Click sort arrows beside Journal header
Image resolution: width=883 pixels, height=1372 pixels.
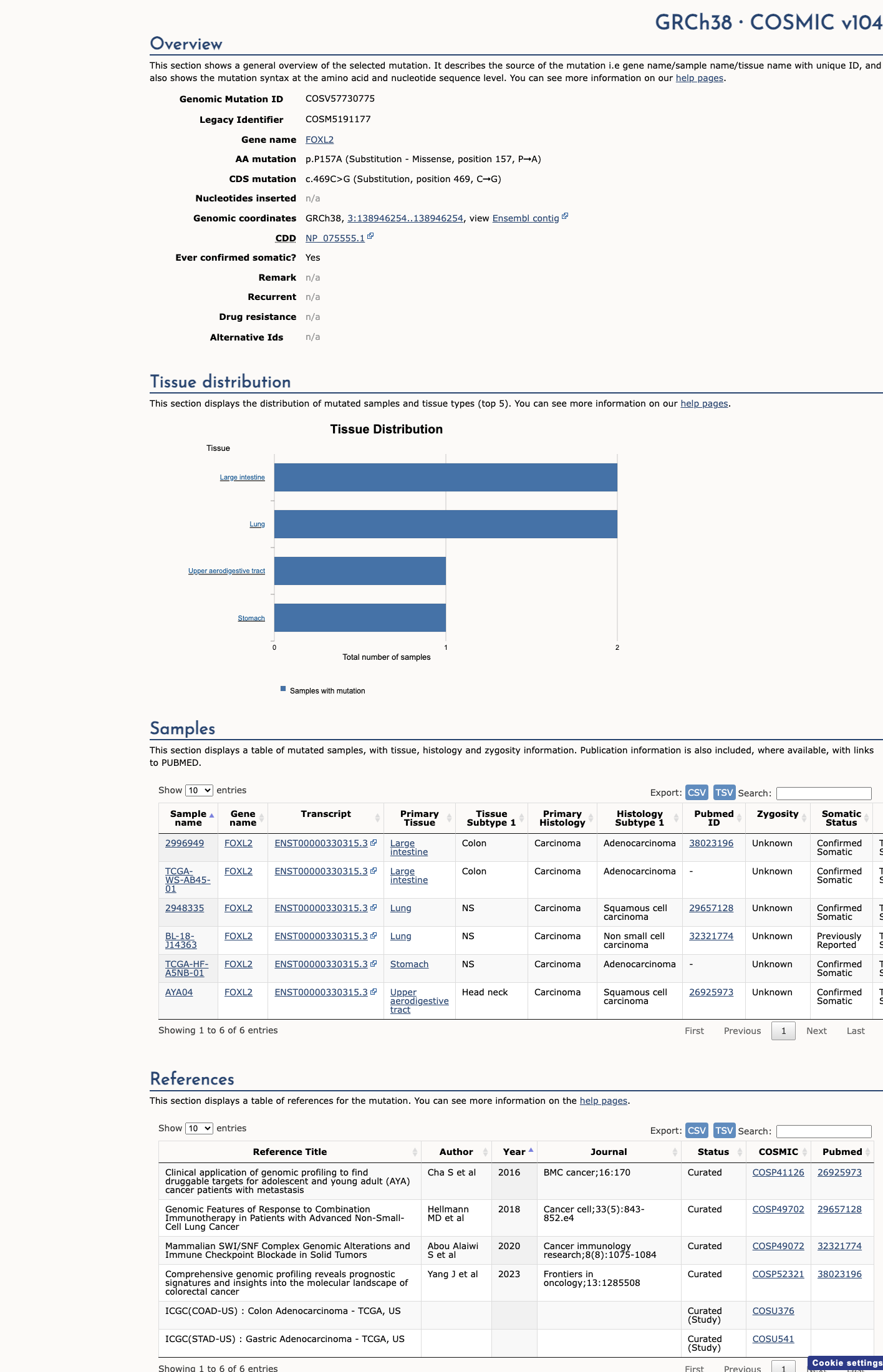[675, 1152]
